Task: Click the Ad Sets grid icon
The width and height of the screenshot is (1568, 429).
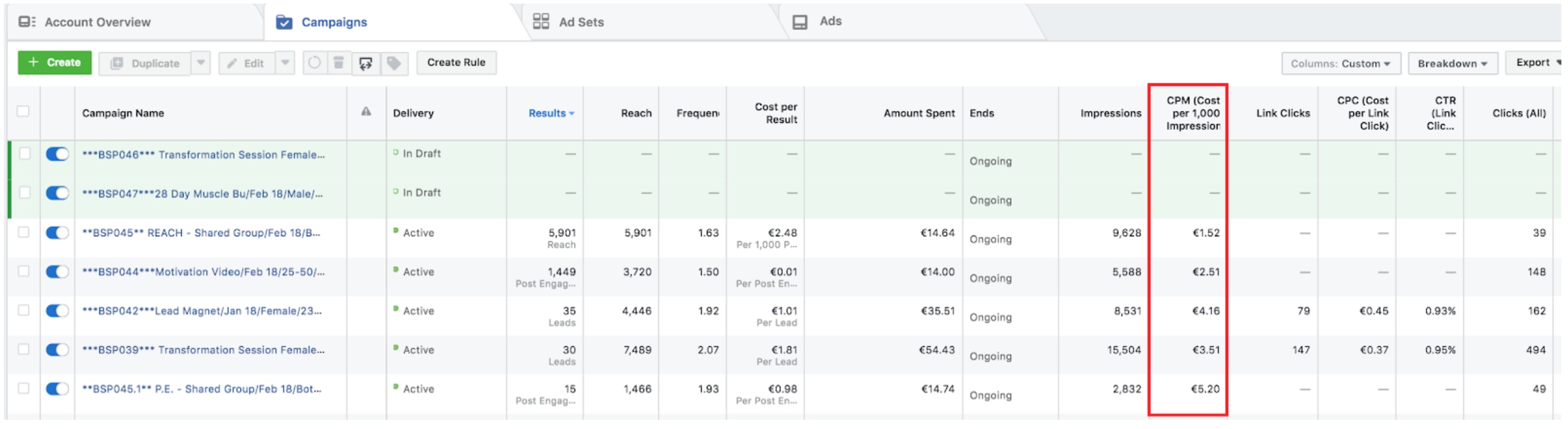Action: click(541, 22)
